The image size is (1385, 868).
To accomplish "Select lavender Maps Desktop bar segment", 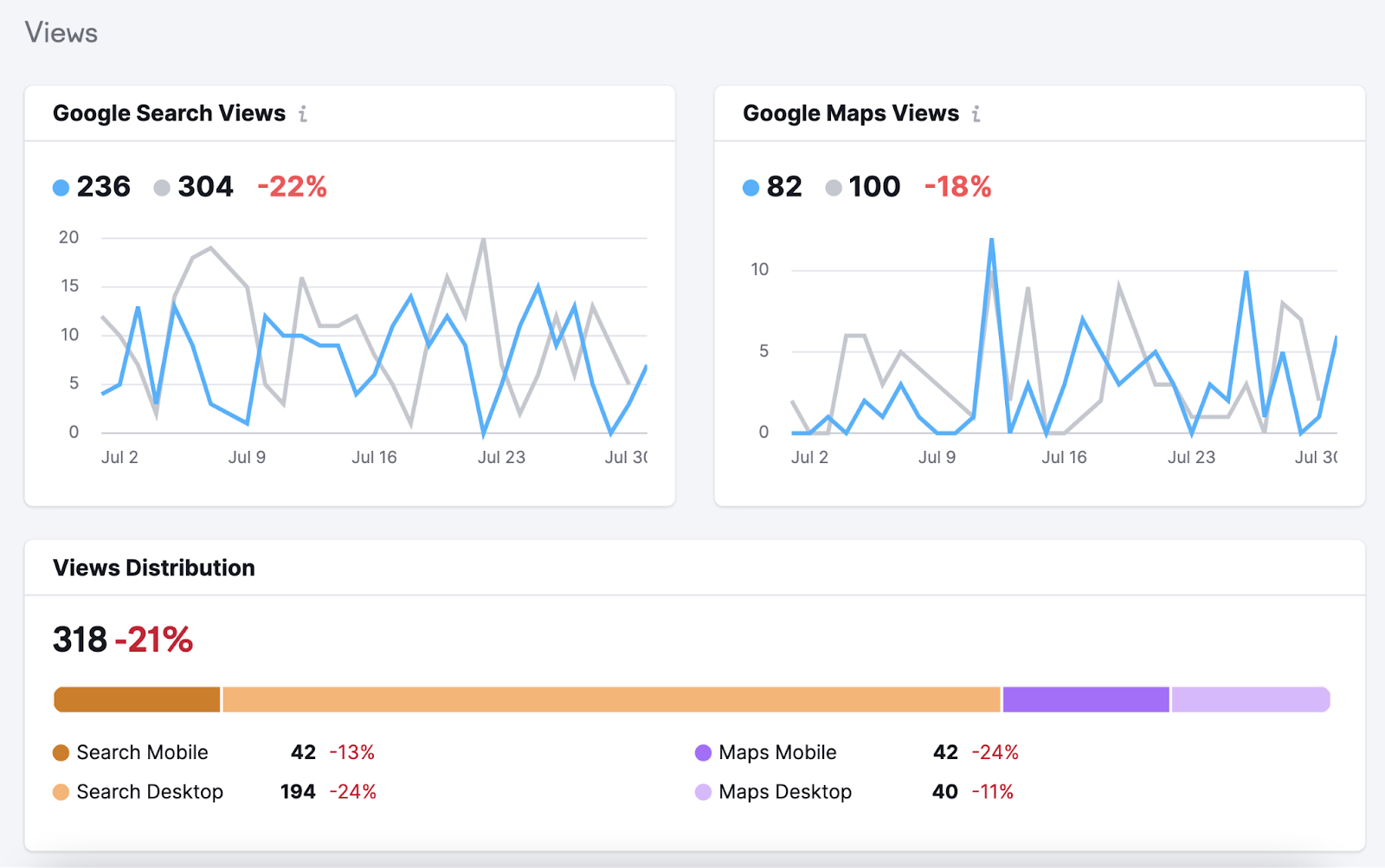I will coord(1251,699).
